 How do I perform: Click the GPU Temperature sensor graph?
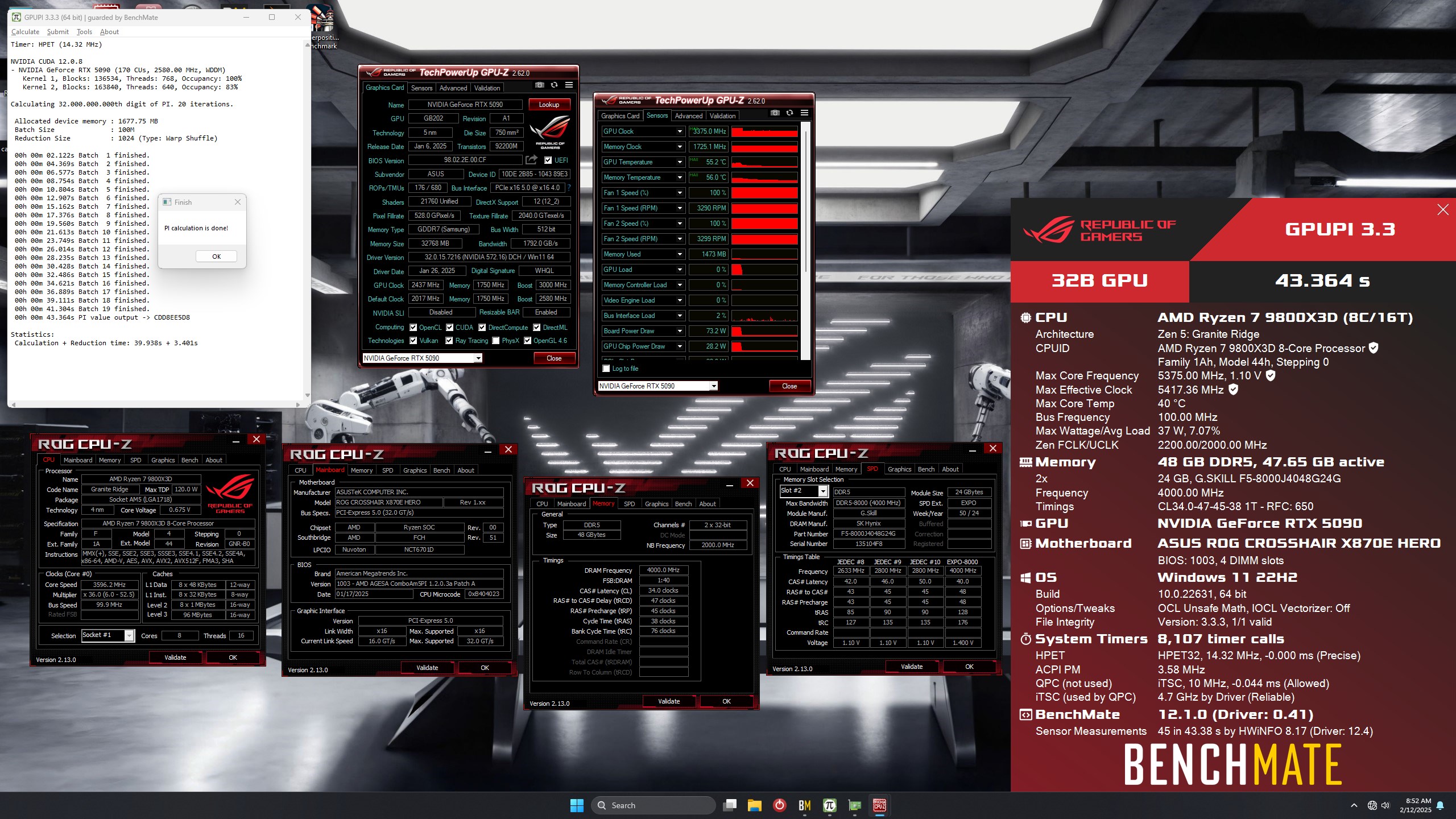click(x=764, y=162)
